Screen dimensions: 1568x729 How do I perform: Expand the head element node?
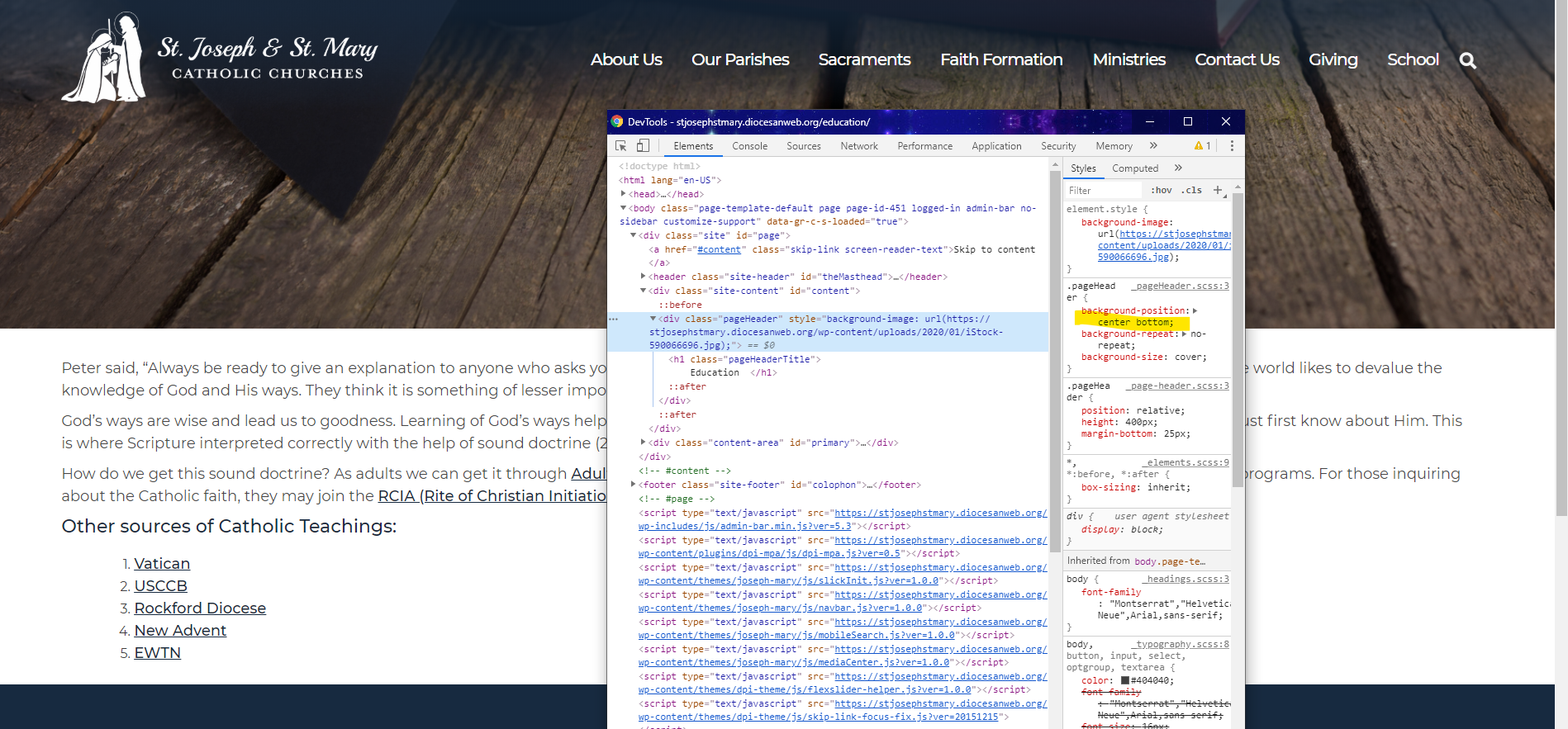click(x=623, y=194)
